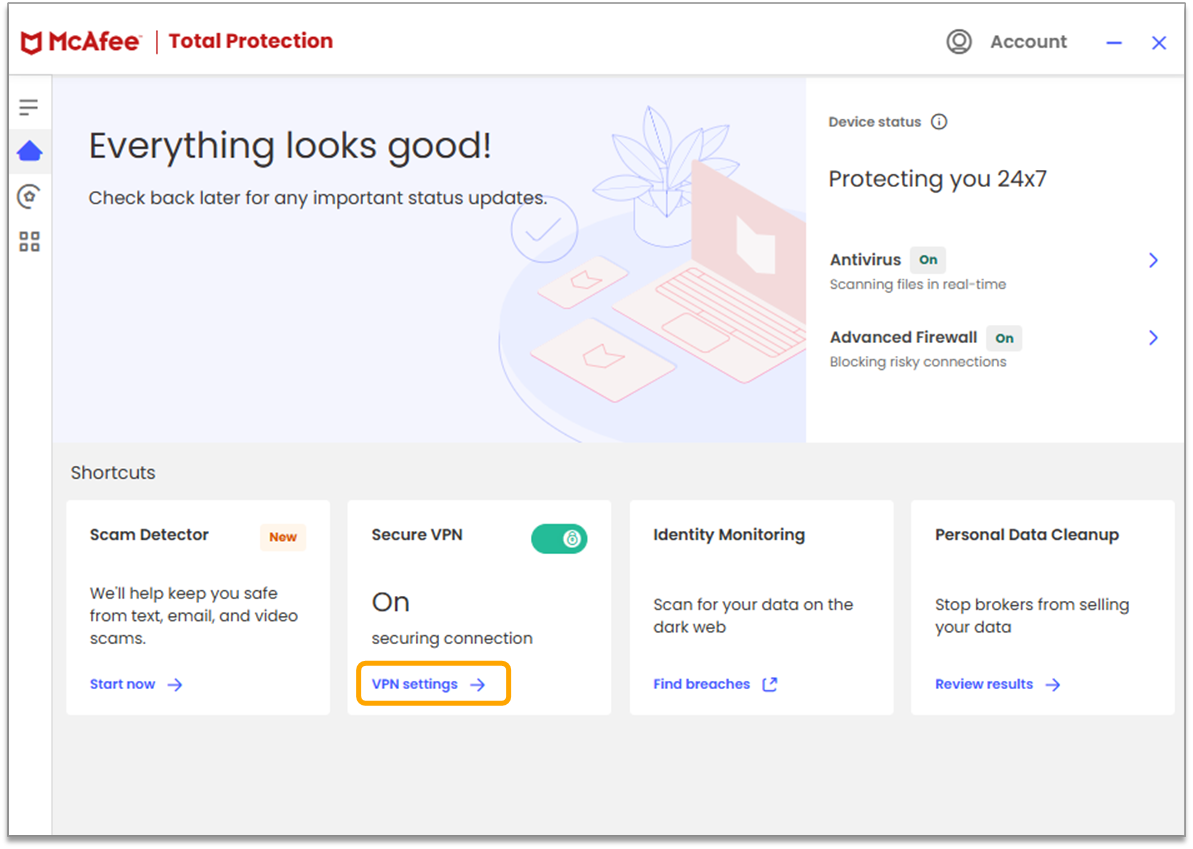The image size is (1193, 849).
Task: Open the apps grid sidebar icon
Action: coord(29,241)
